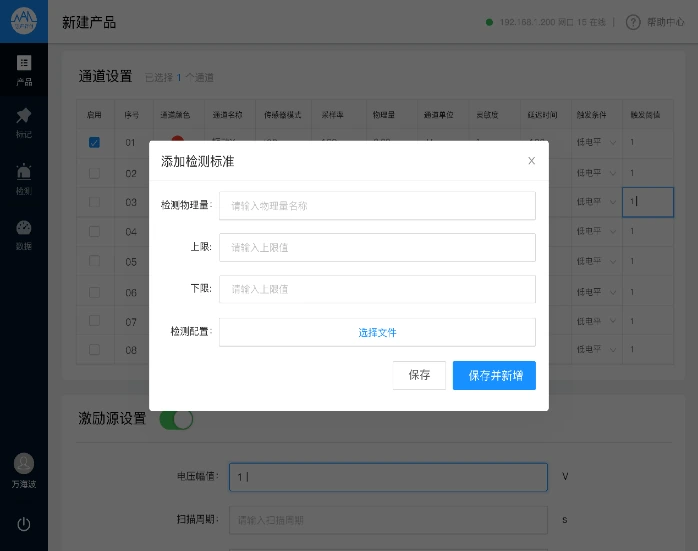The width and height of the screenshot is (698, 551).
Task: Open the 触发条件 dropdown for channel 03
Action: pyautogui.click(x=597, y=202)
